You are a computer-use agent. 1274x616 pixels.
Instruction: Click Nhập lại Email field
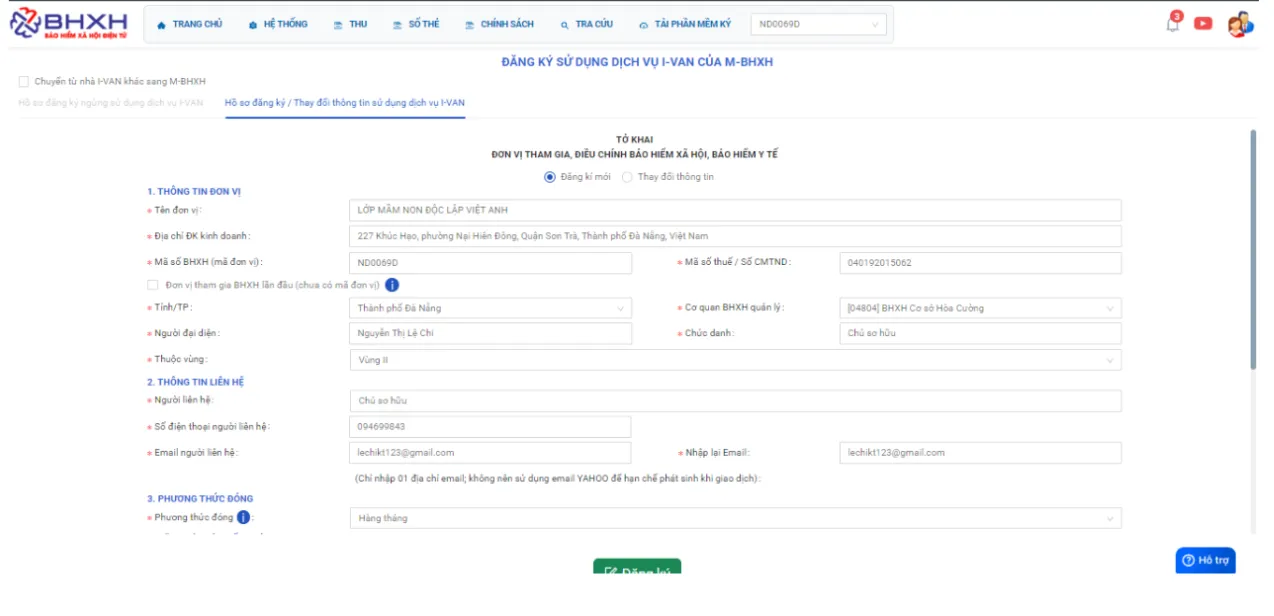tap(980, 453)
